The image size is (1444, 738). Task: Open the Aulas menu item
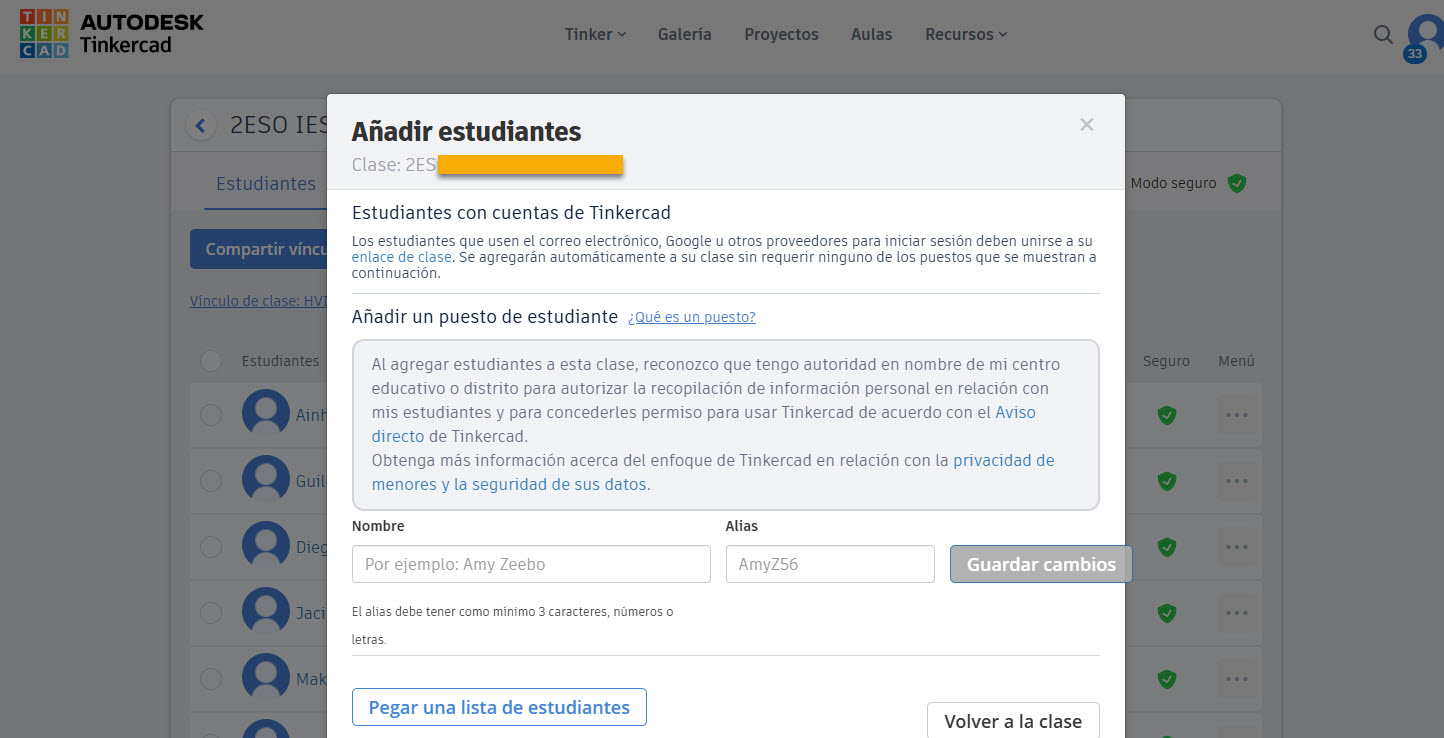[871, 34]
